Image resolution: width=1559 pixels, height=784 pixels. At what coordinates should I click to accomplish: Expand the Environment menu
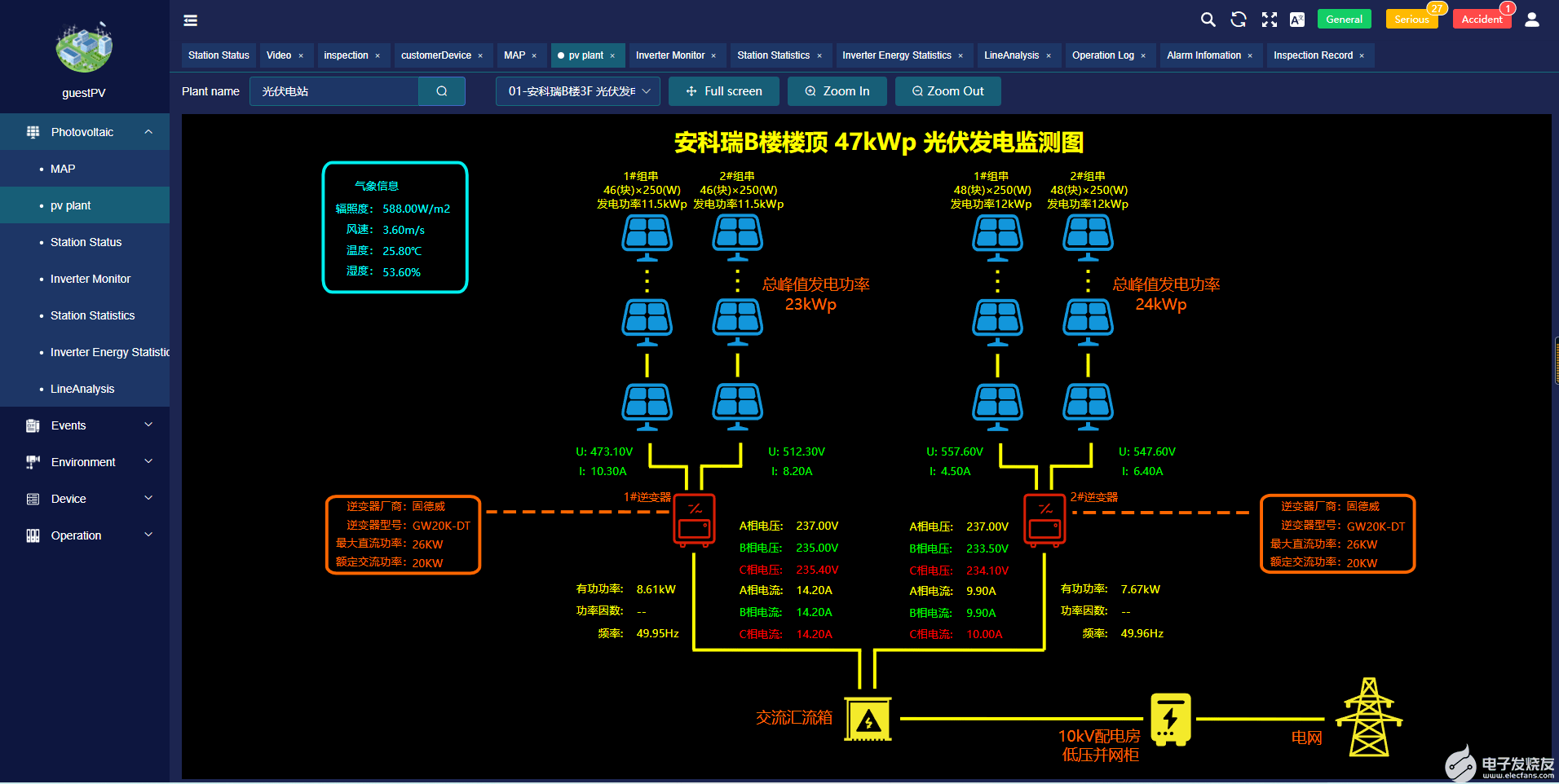(148, 461)
